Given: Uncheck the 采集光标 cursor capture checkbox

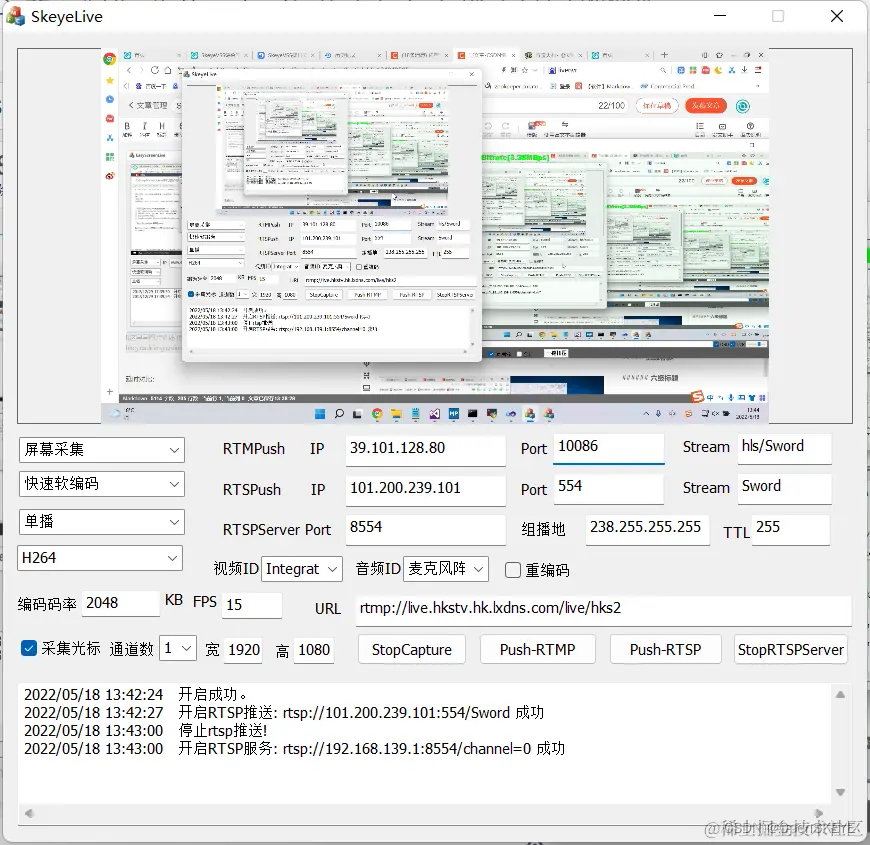Looking at the screenshot, I should point(29,649).
